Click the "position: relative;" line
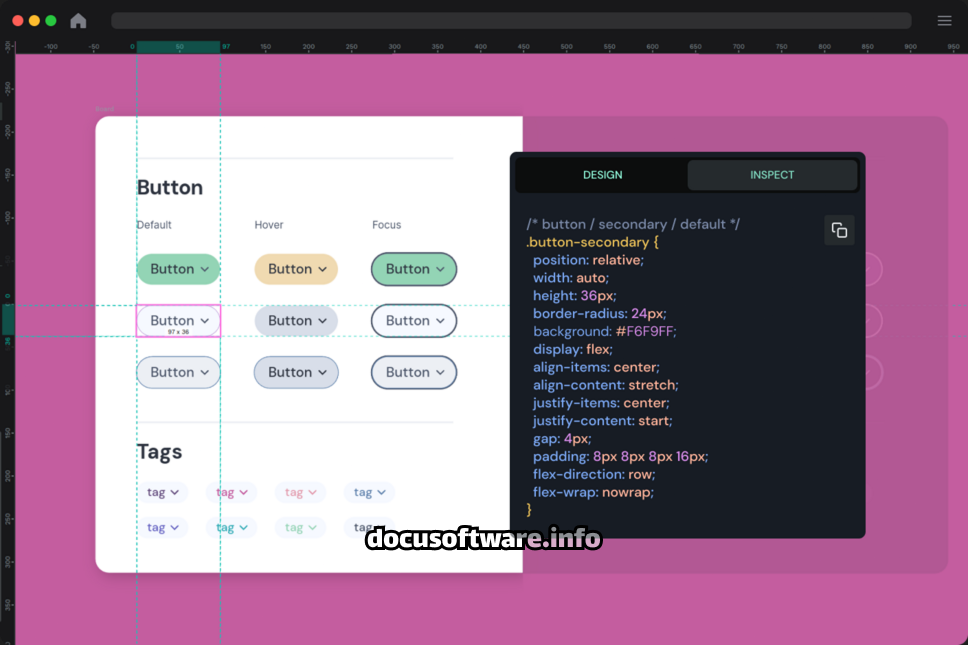This screenshot has height=645, width=968. [588, 260]
